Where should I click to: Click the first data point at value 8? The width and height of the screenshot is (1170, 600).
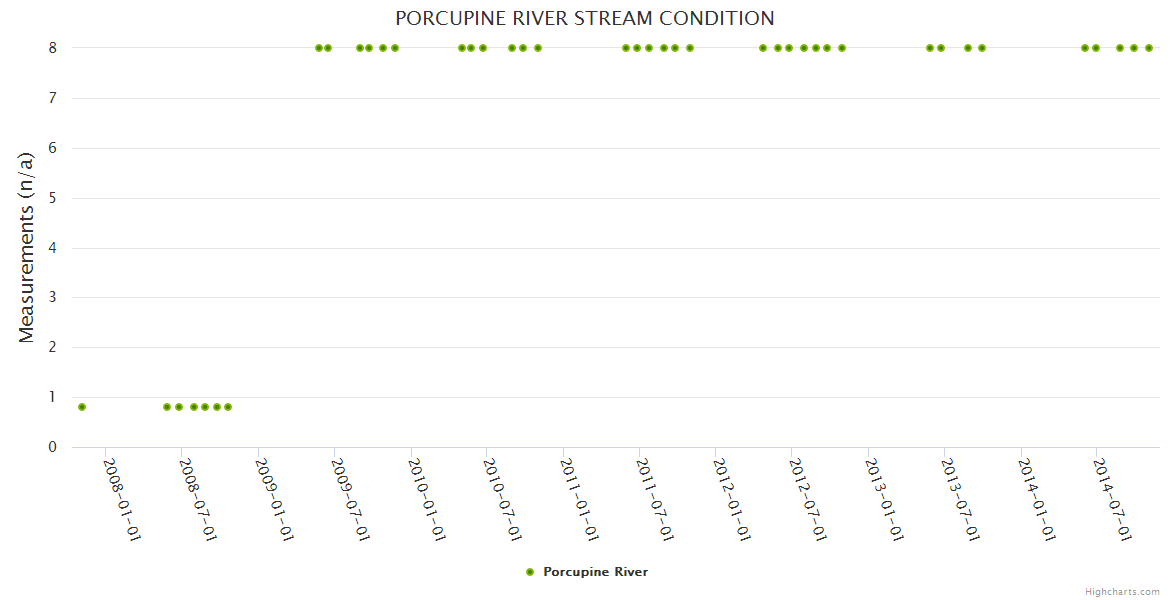pyautogui.click(x=319, y=48)
